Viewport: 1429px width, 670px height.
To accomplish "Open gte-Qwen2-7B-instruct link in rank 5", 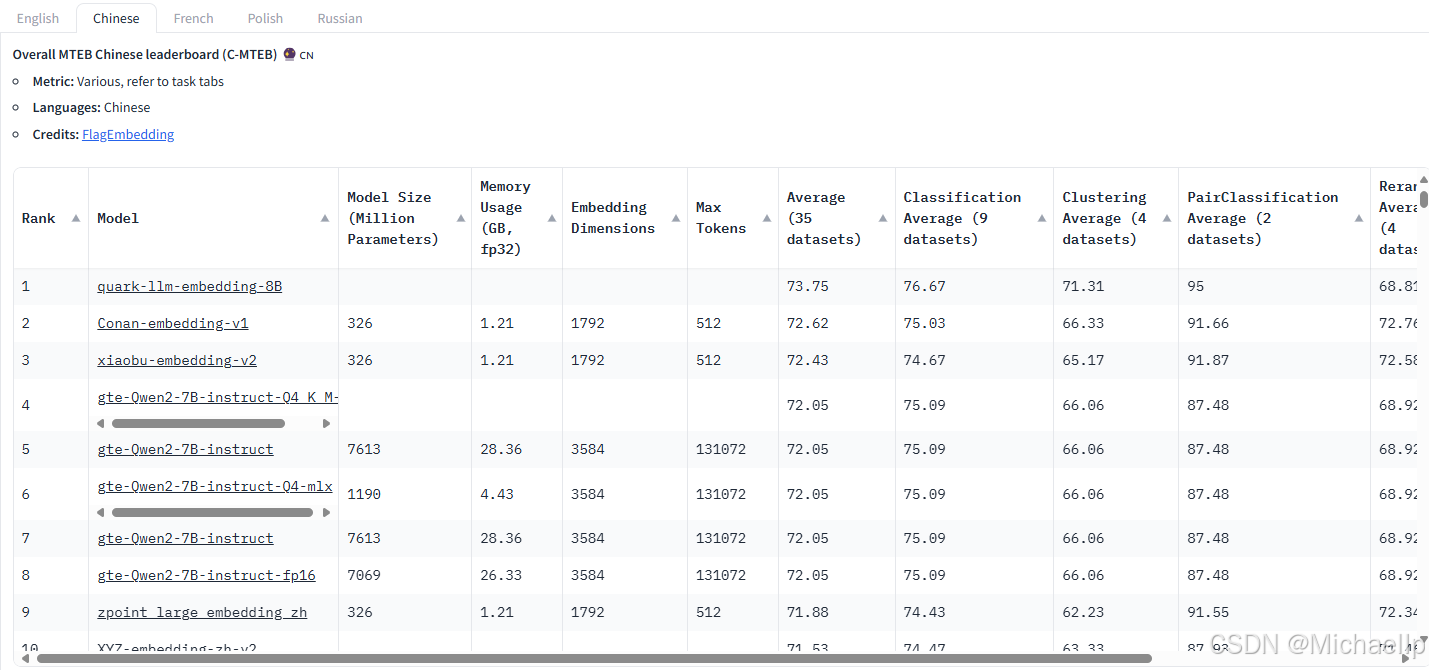I will click(185, 449).
